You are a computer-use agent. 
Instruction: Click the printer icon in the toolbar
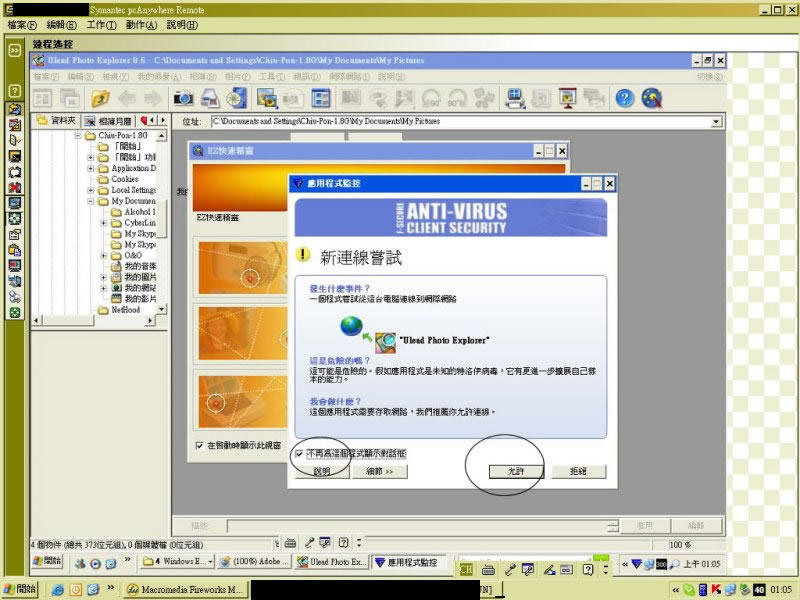tap(515, 98)
